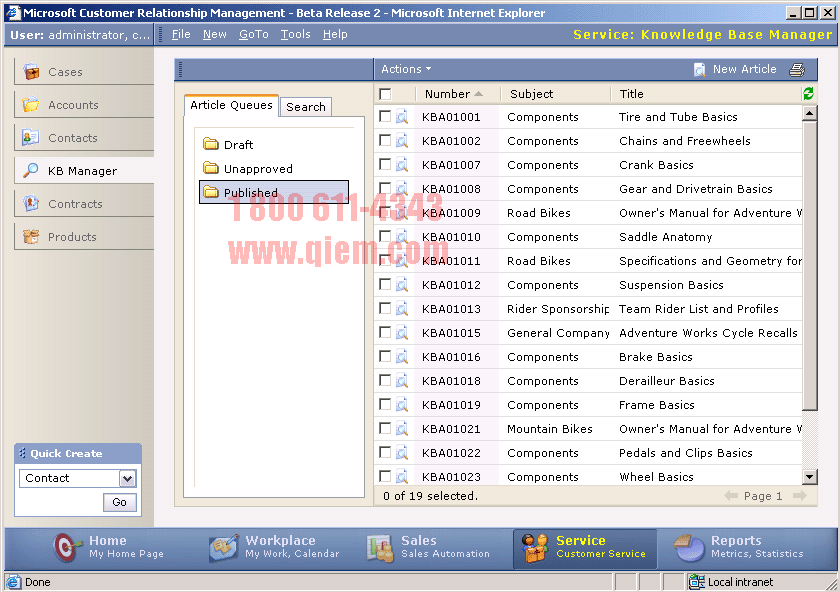Open the 'Tire and Tube Basics' article title

tap(678, 117)
